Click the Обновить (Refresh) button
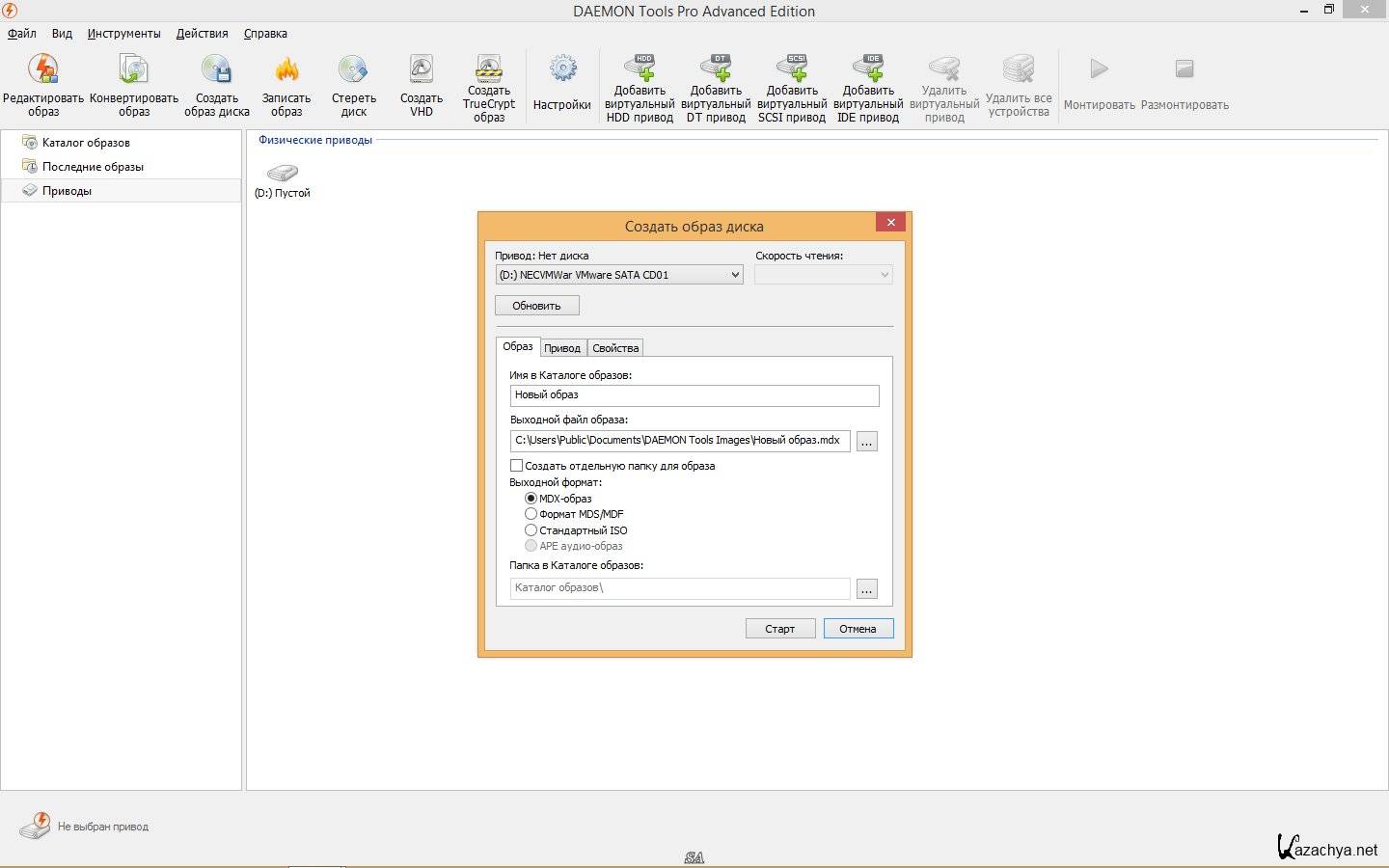 tap(536, 306)
